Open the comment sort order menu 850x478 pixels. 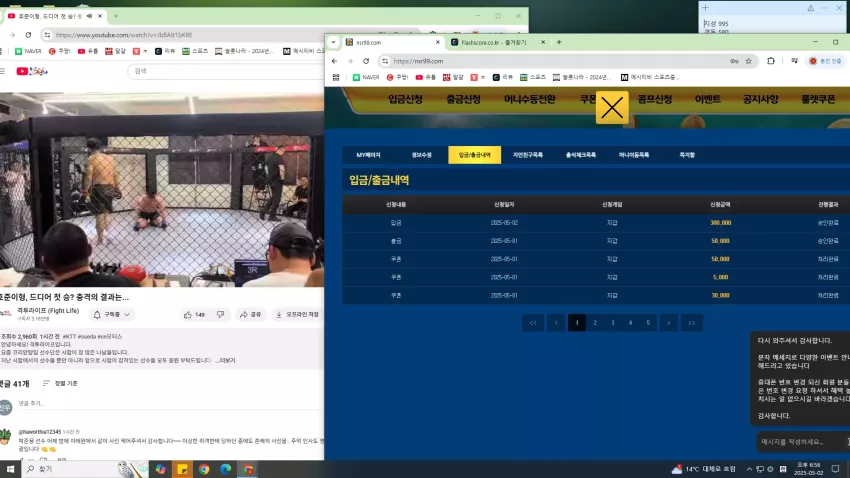60,383
